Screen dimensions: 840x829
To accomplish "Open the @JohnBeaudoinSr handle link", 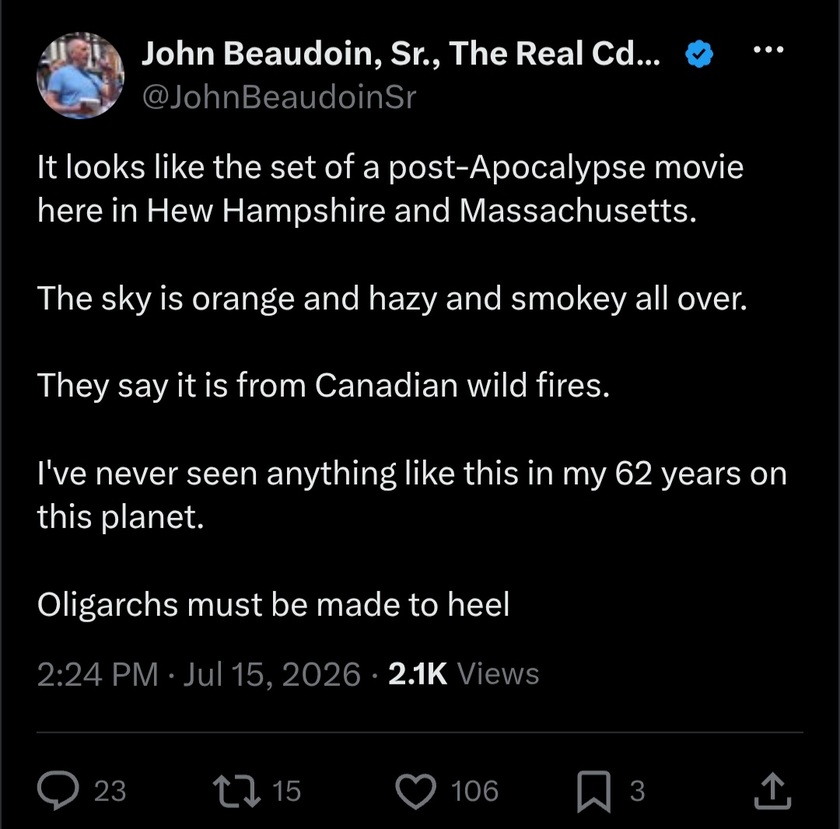I will click(279, 98).
